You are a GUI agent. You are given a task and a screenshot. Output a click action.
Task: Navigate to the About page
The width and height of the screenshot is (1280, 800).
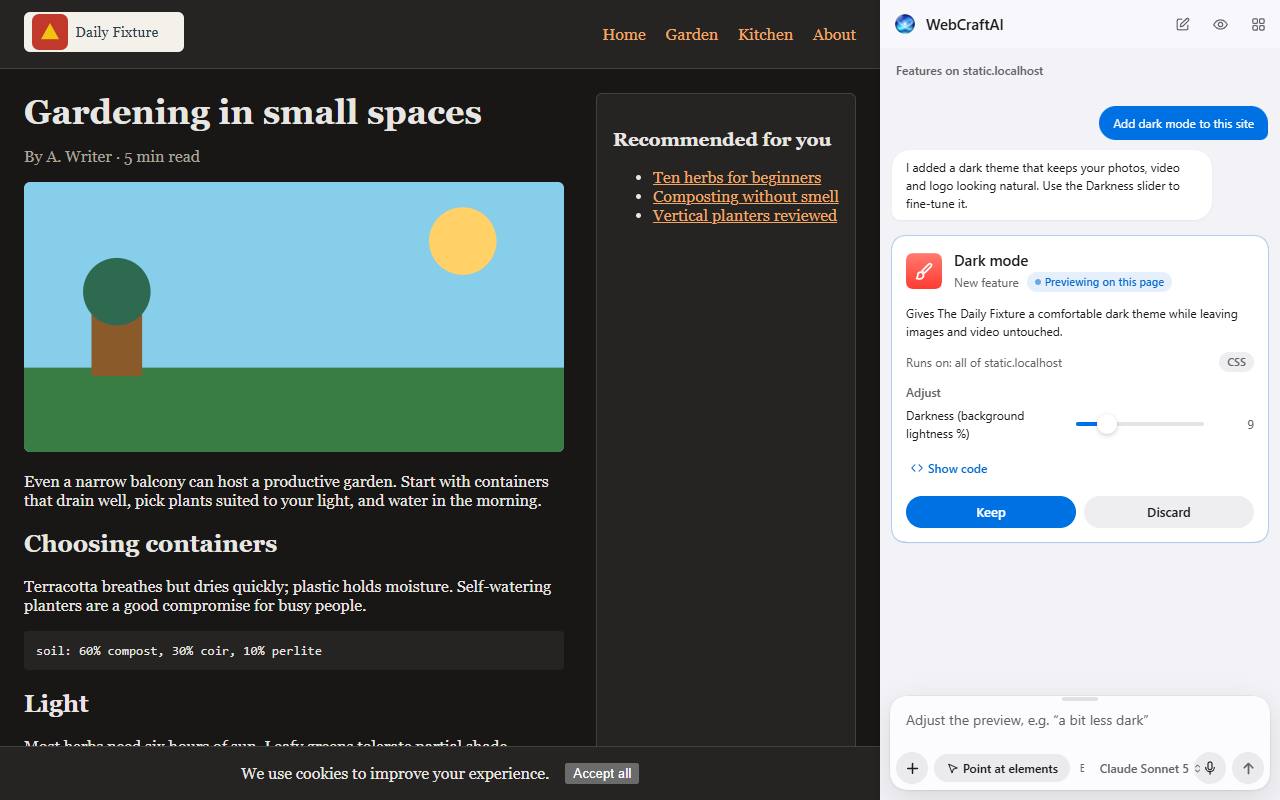(x=835, y=34)
